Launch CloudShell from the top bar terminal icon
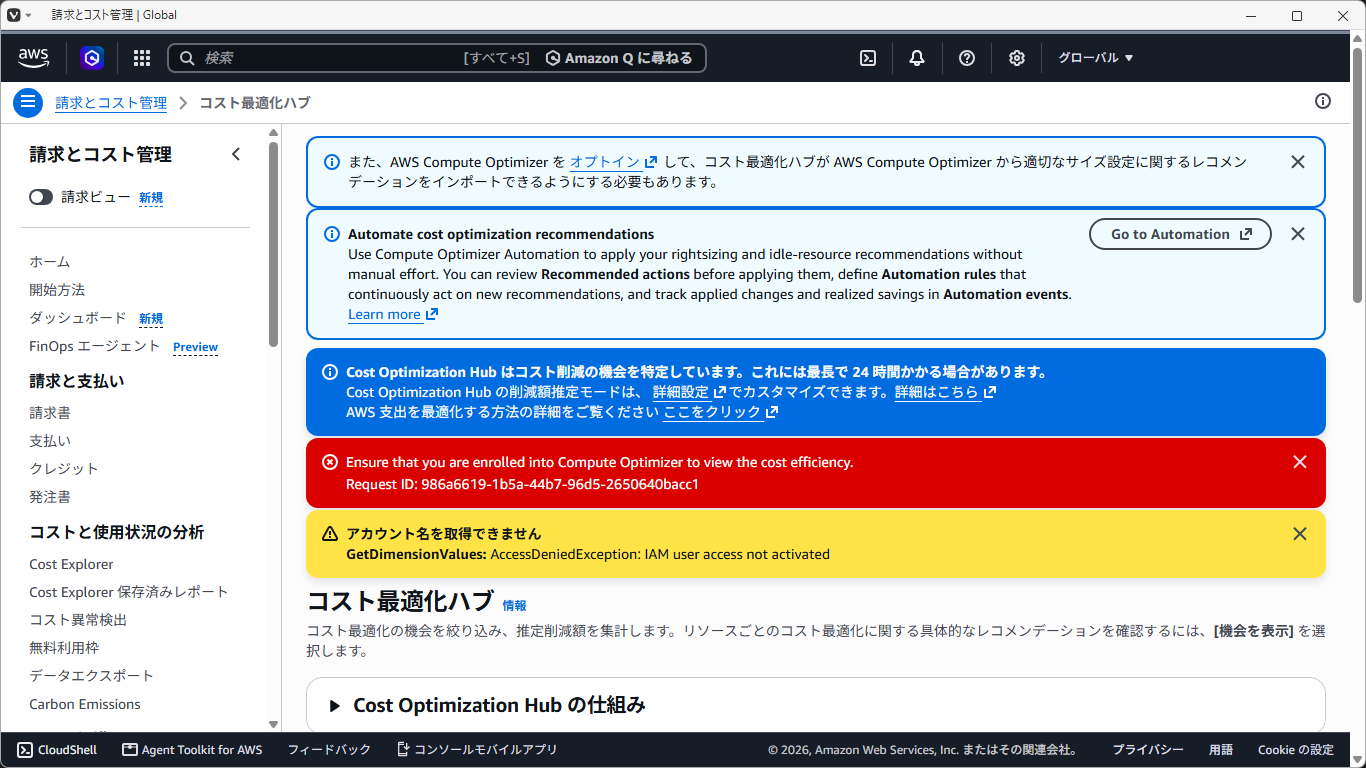This screenshot has height=768, width=1366. 868,58
